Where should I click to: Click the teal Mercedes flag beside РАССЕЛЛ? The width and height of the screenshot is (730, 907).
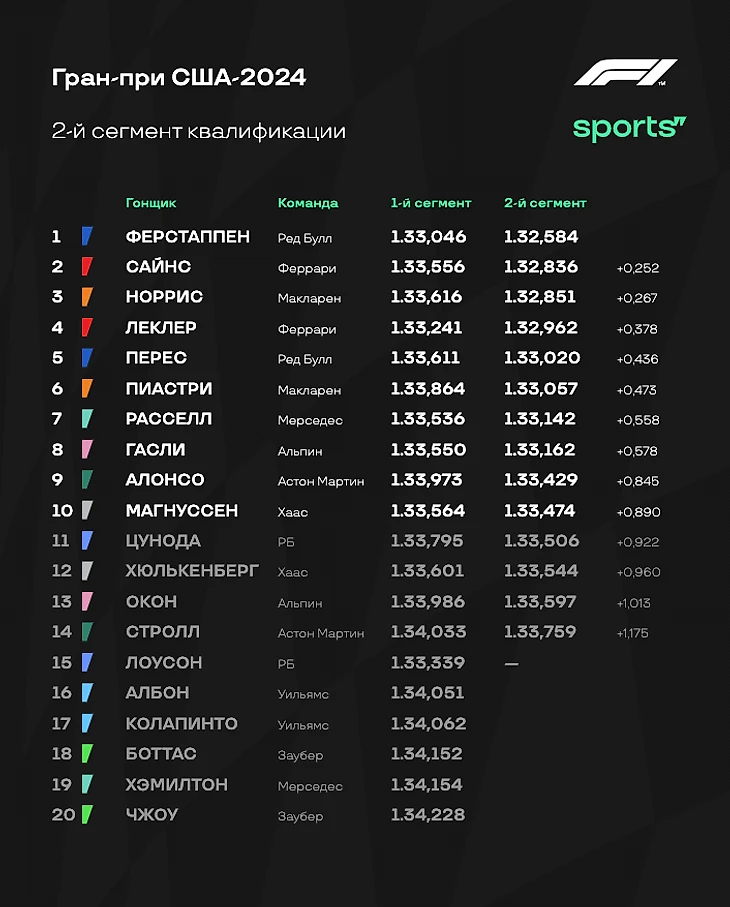[87, 419]
